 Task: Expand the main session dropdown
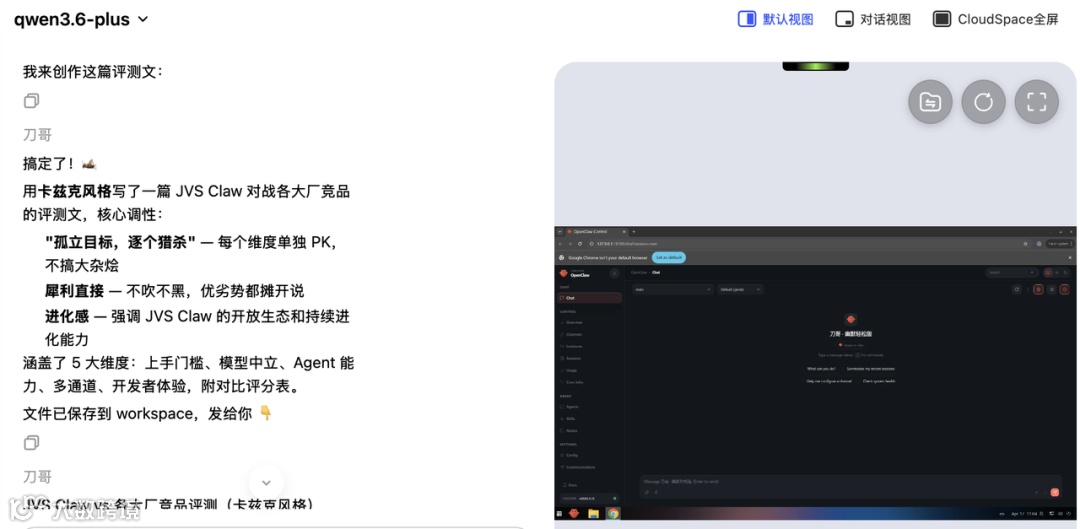click(673, 290)
